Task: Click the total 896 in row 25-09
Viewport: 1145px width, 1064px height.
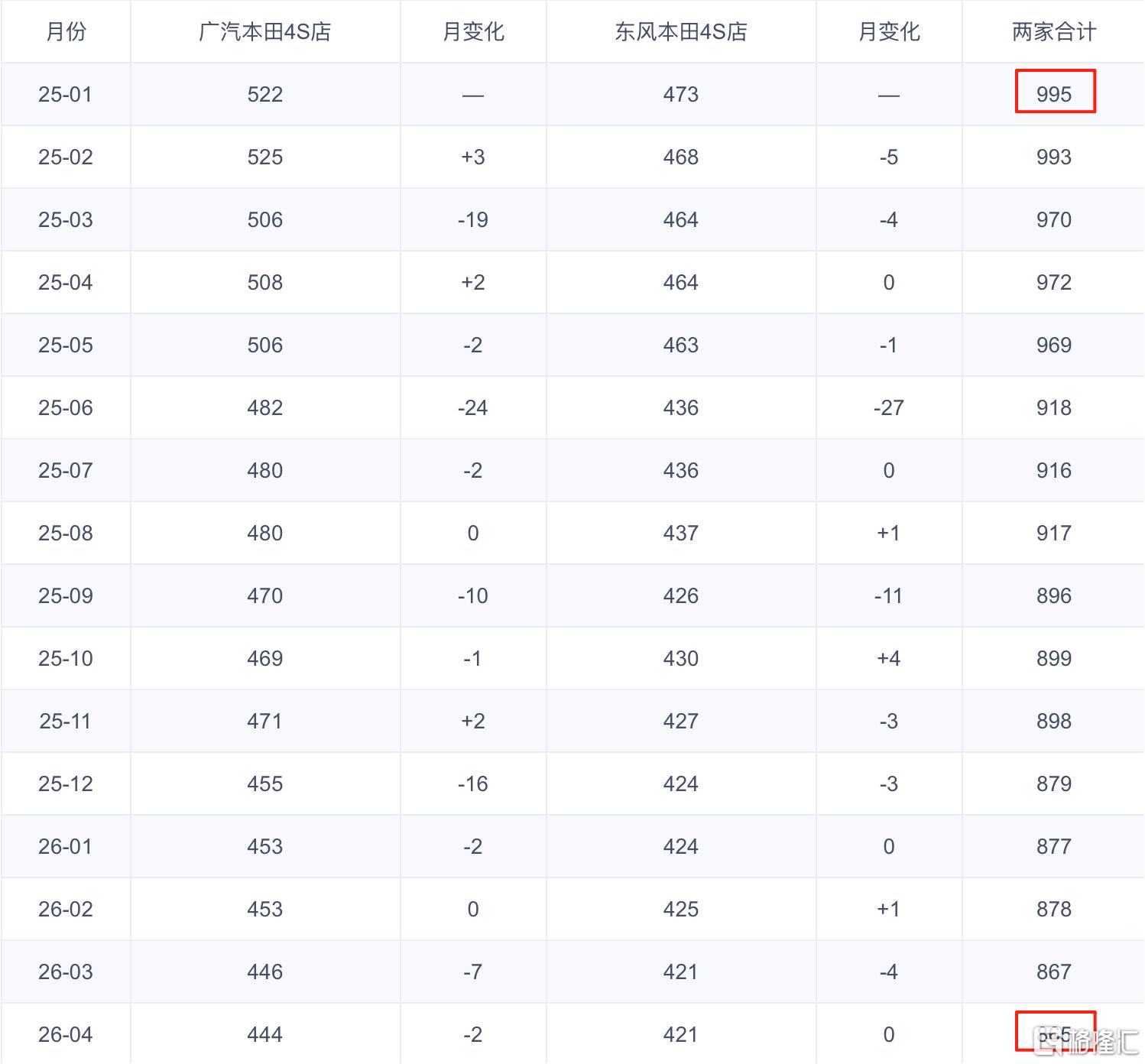Action: pos(1054,595)
